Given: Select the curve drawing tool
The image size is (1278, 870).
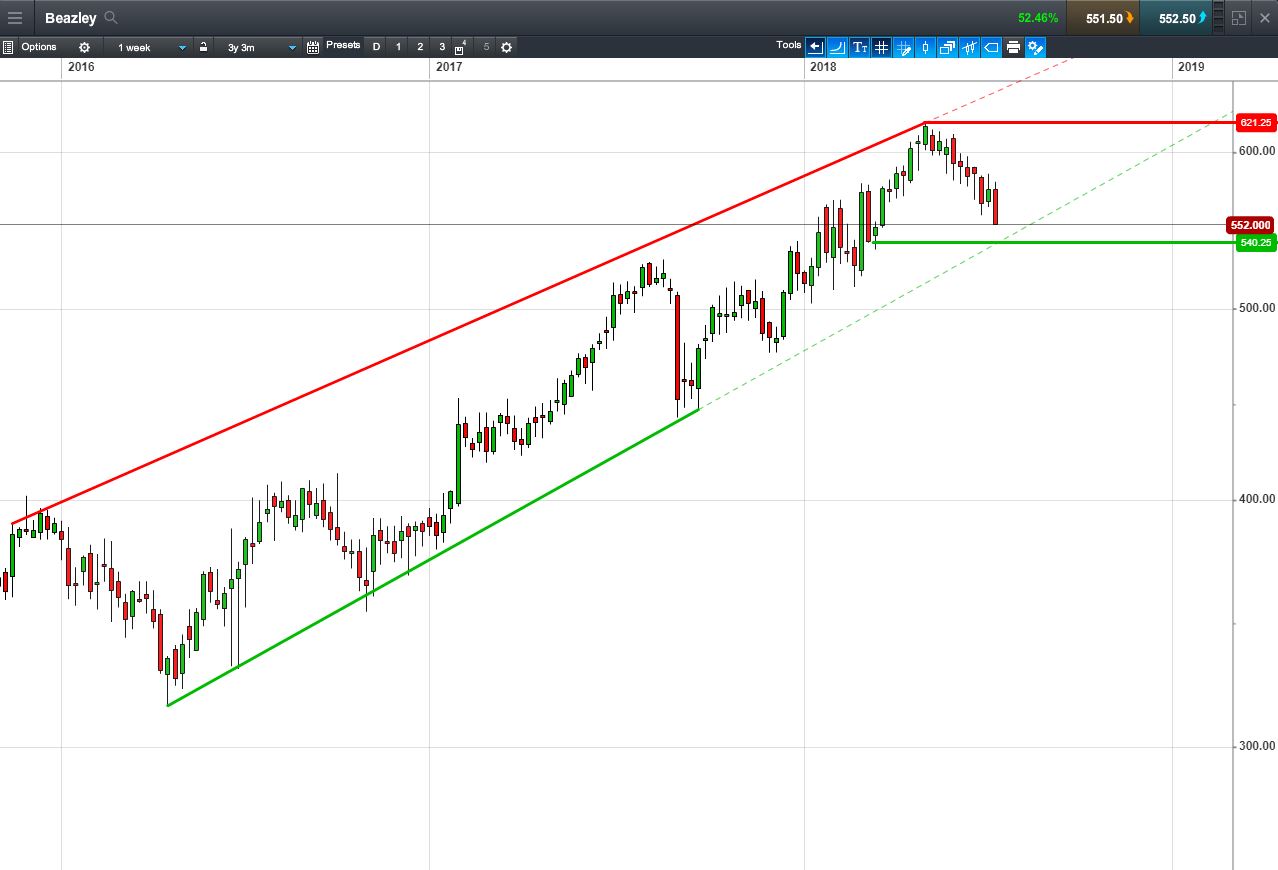Looking at the screenshot, I should point(838,47).
